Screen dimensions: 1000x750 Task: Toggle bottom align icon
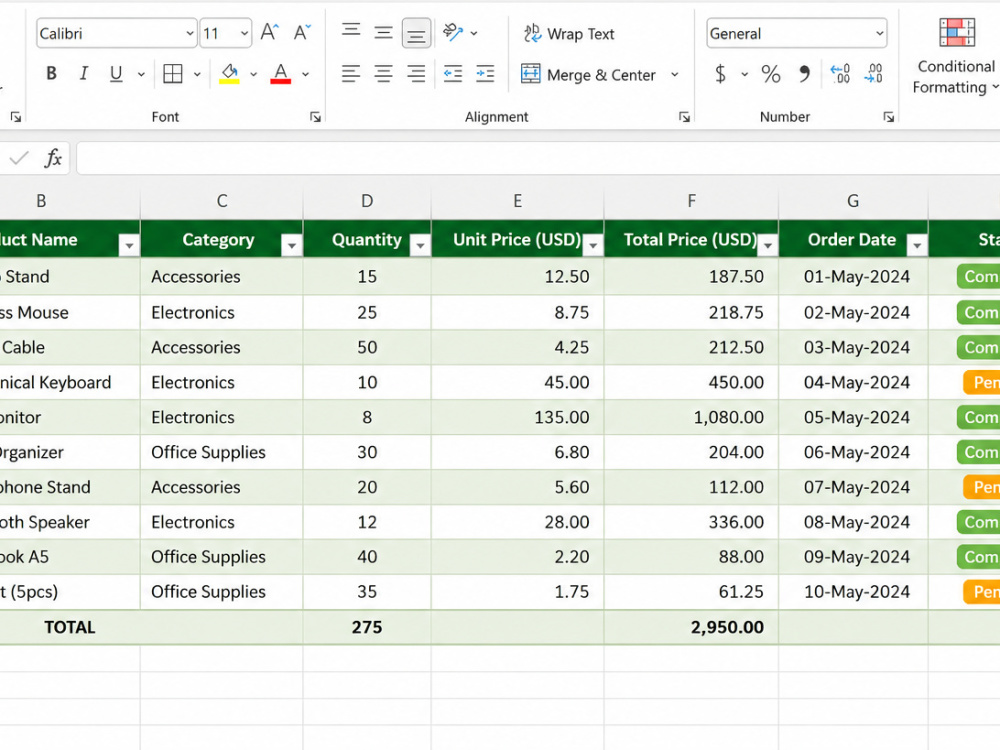[x=416, y=33]
